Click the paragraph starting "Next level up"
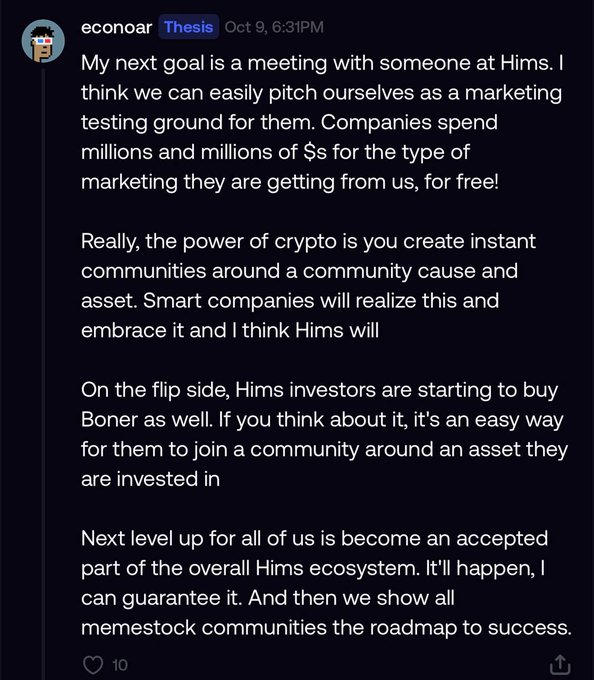This screenshot has height=680, width=594. [x=326, y=583]
